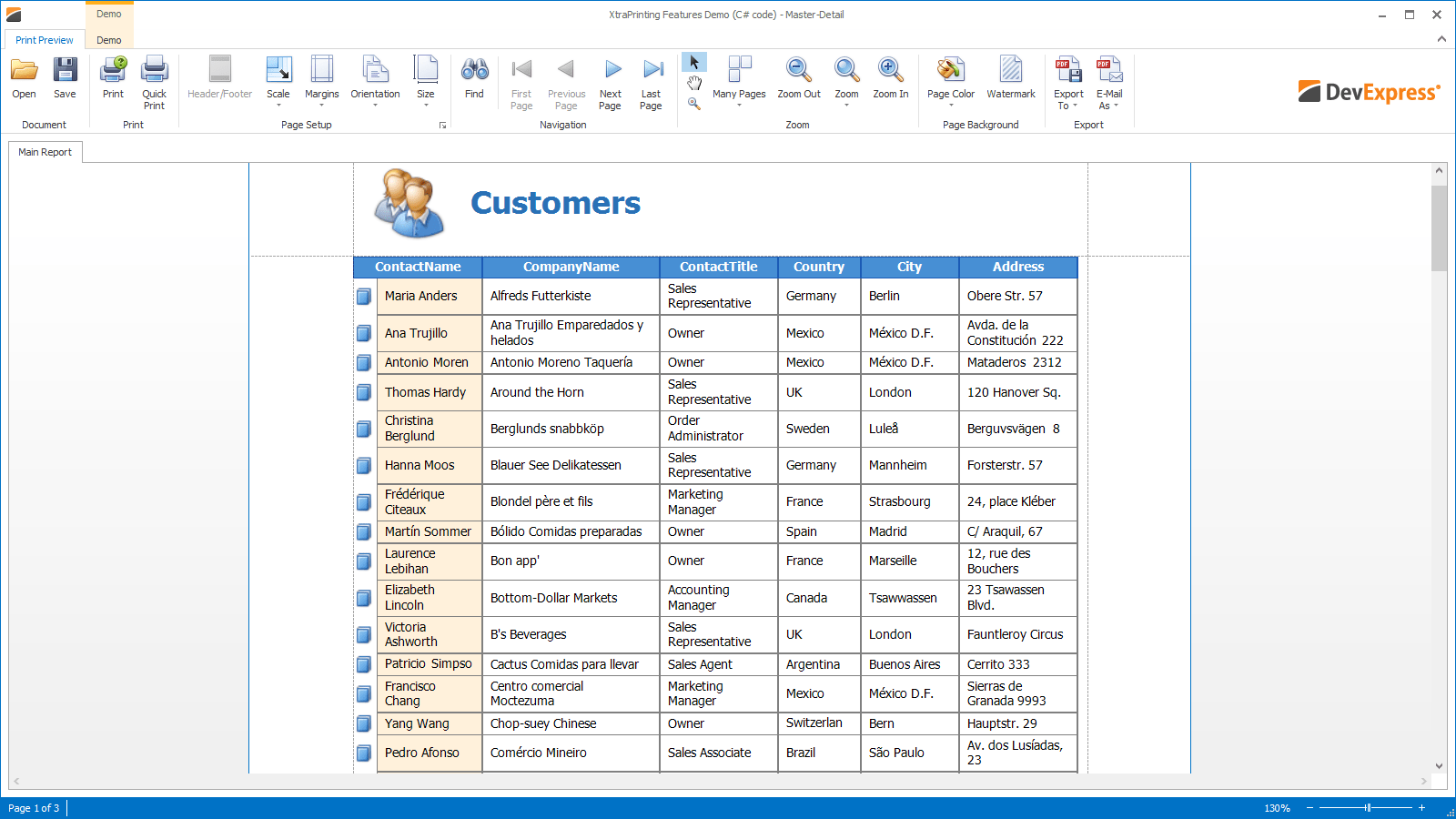This screenshot has height=819, width=1456.
Task: Click the Tsawwassen city cell
Action: point(909,598)
